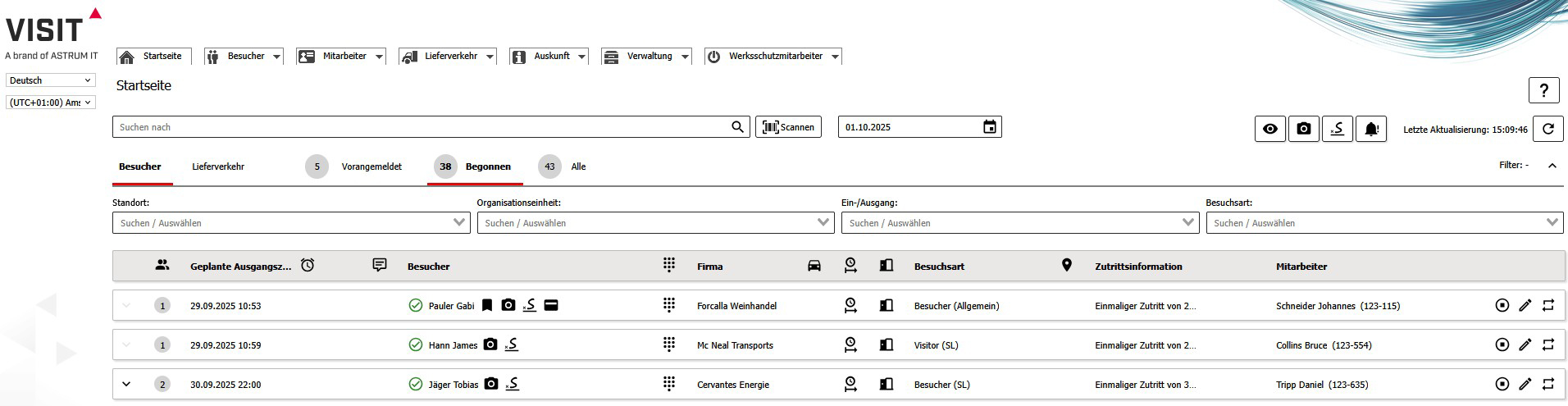1568x406 pixels.
Task: Toggle the eye visibility button
Action: pyautogui.click(x=1270, y=129)
